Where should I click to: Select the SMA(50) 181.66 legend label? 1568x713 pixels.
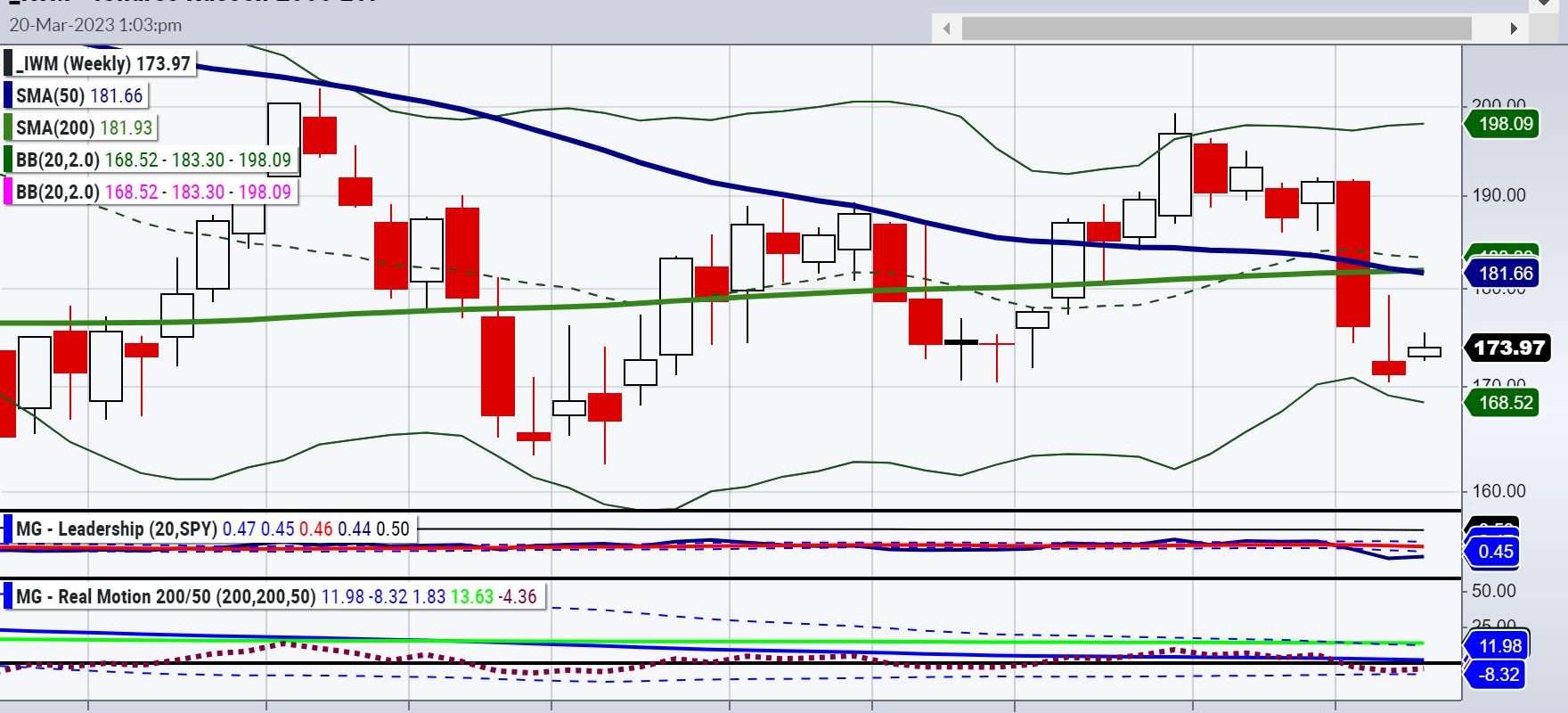[x=79, y=96]
